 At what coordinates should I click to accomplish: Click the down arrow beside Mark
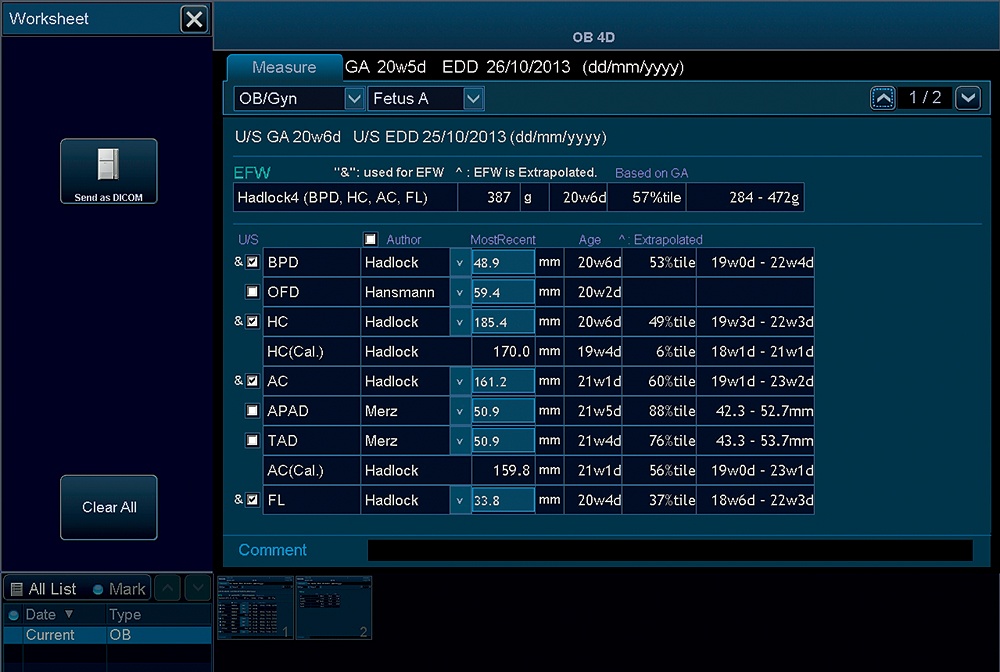click(x=197, y=588)
